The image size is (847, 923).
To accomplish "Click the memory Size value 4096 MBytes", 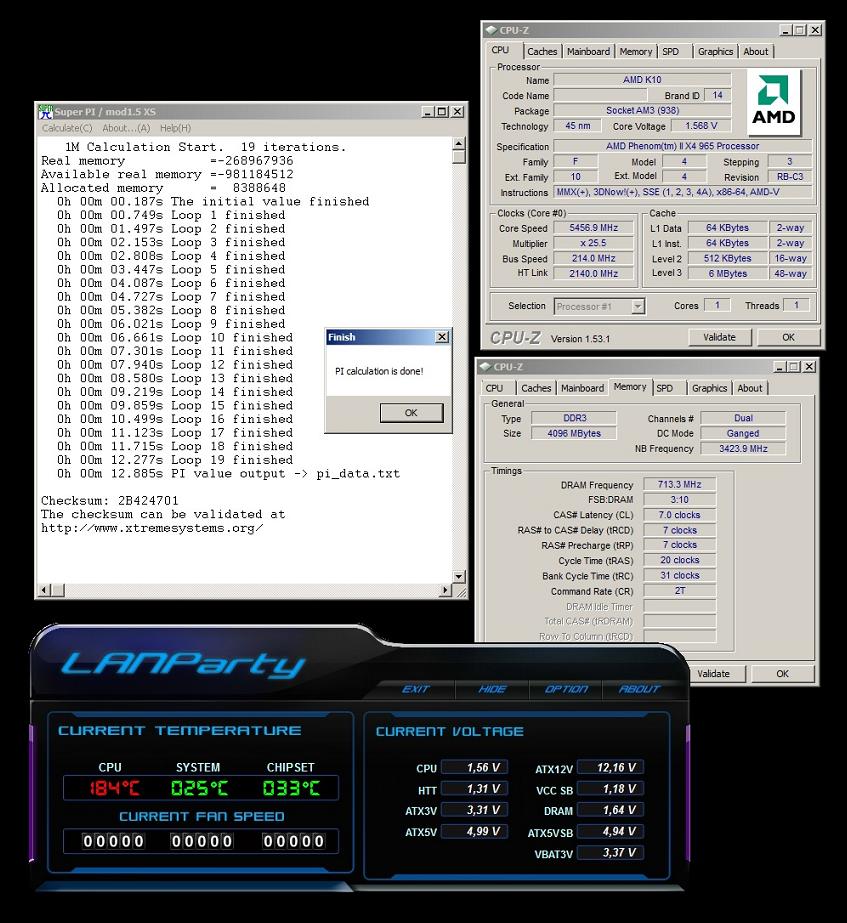I will [574, 433].
